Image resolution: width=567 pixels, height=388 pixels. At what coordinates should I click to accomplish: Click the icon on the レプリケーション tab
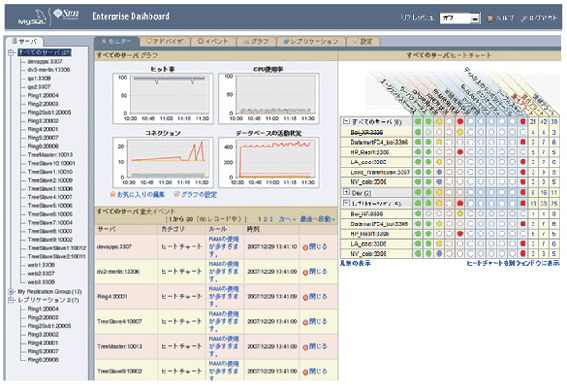click(286, 41)
